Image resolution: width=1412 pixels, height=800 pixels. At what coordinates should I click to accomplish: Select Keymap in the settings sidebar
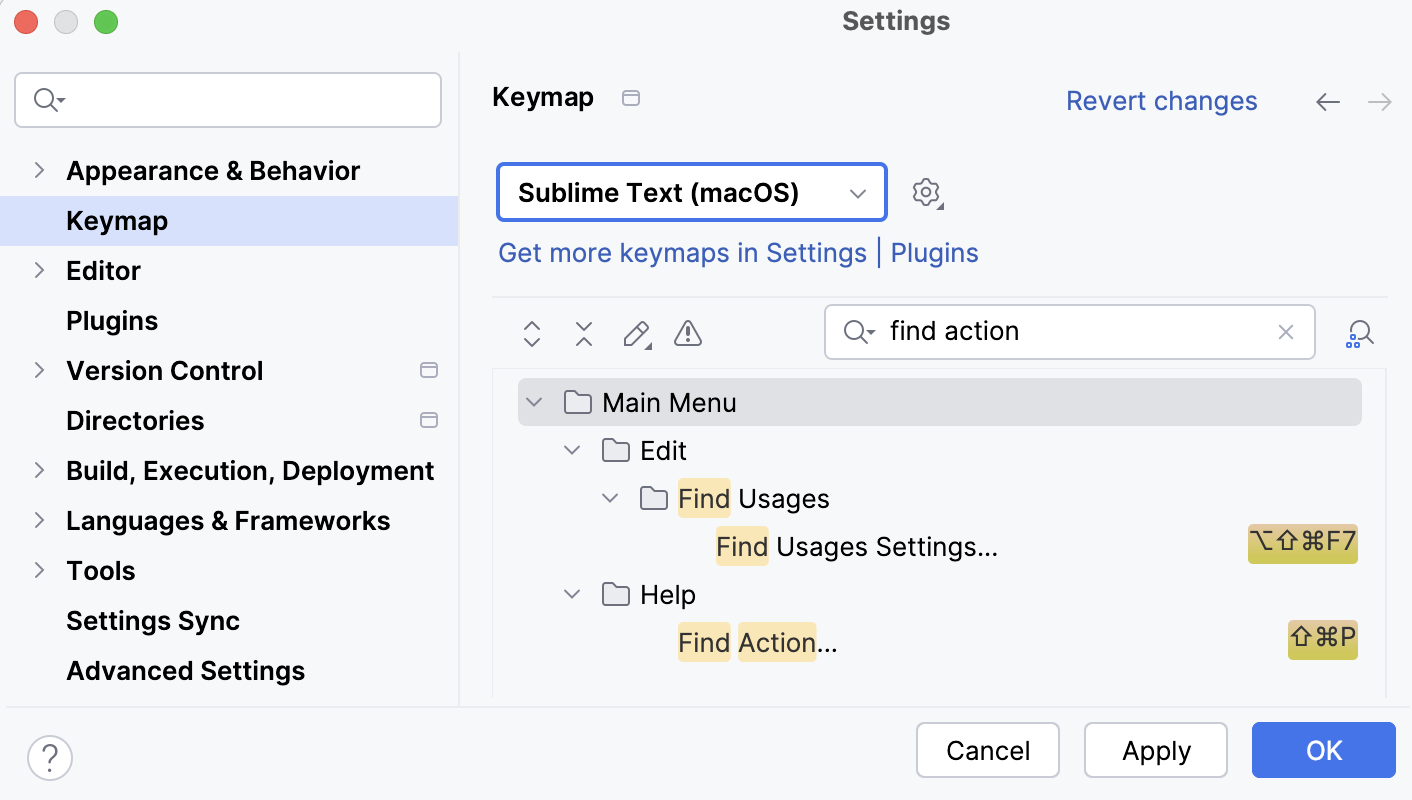[x=117, y=220]
